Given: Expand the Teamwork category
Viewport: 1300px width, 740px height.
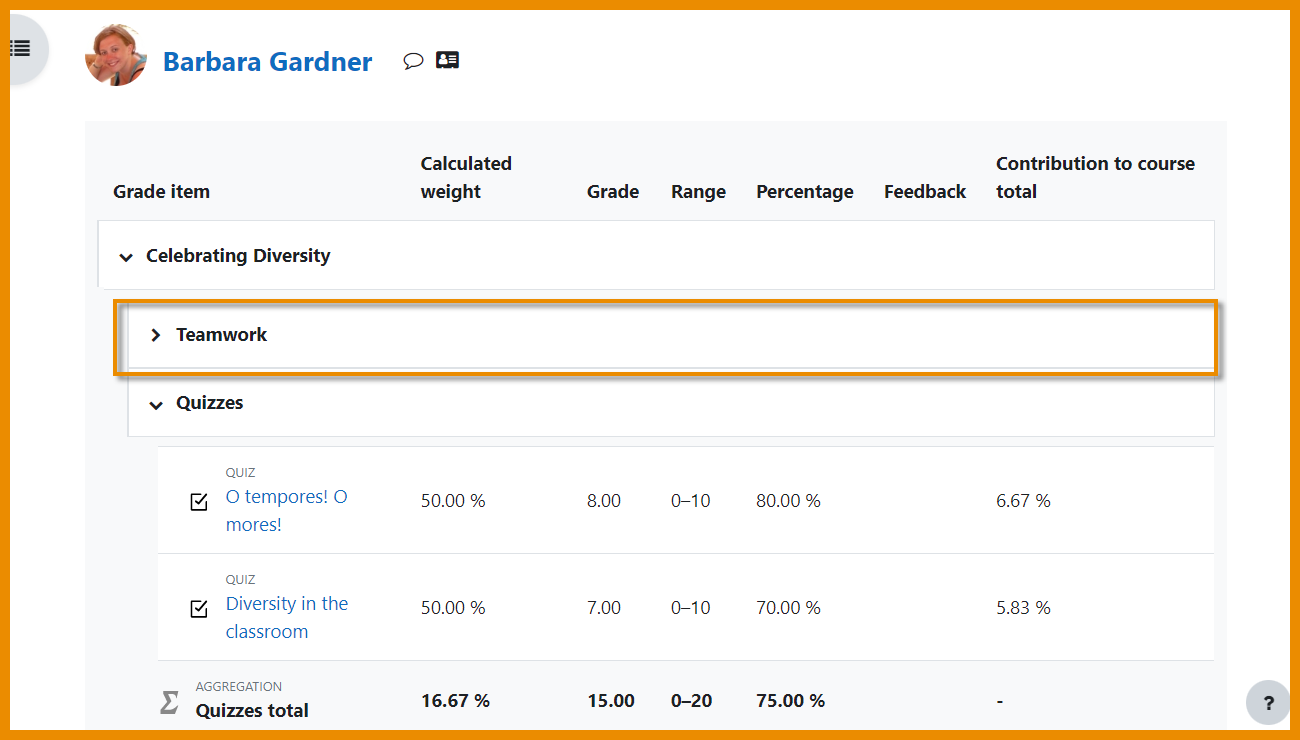Looking at the screenshot, I should 156,335.
